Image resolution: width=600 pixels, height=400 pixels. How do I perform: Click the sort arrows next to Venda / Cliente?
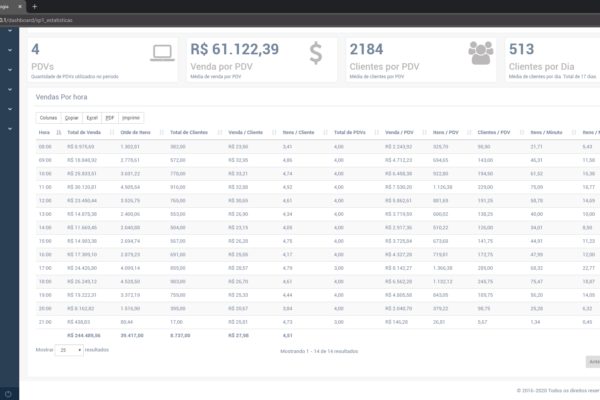point(274,132)
